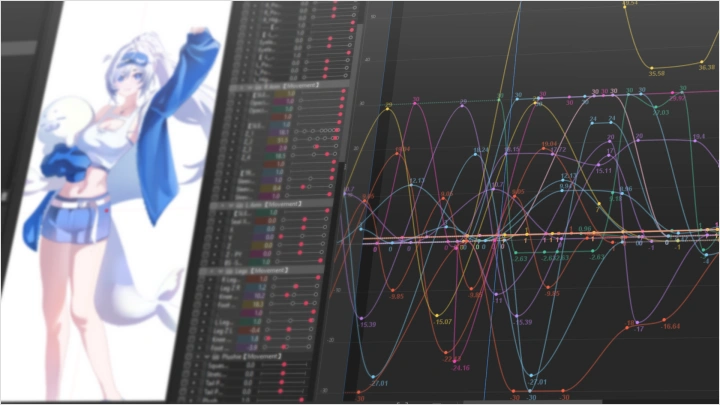Collapse the R Arm [Movement] group
Viewport: 720px width, 405px height.
click(x=252, y=86)
